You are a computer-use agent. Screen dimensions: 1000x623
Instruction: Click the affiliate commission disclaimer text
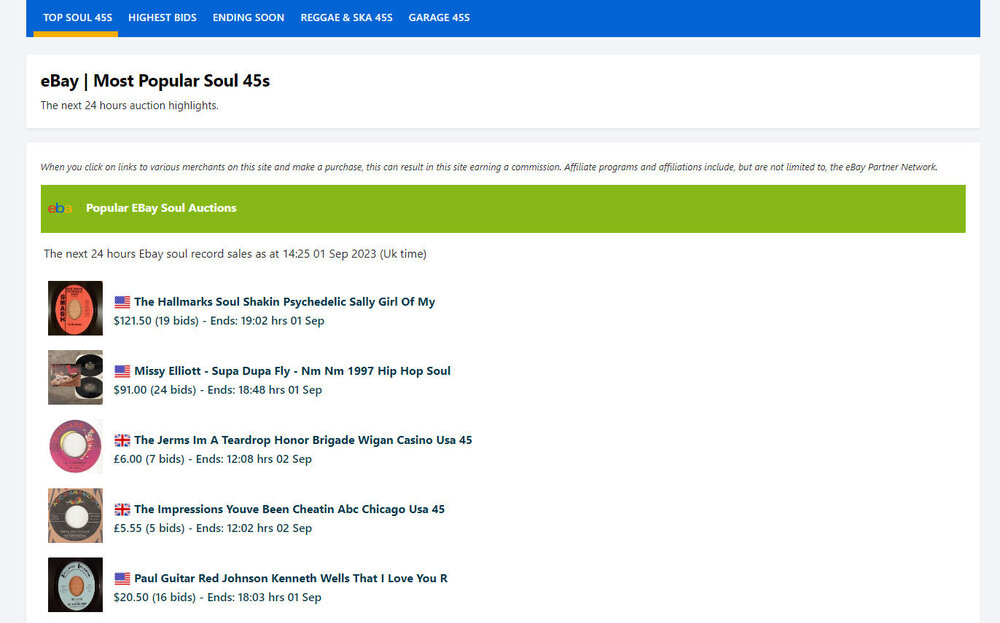[489, 167]
